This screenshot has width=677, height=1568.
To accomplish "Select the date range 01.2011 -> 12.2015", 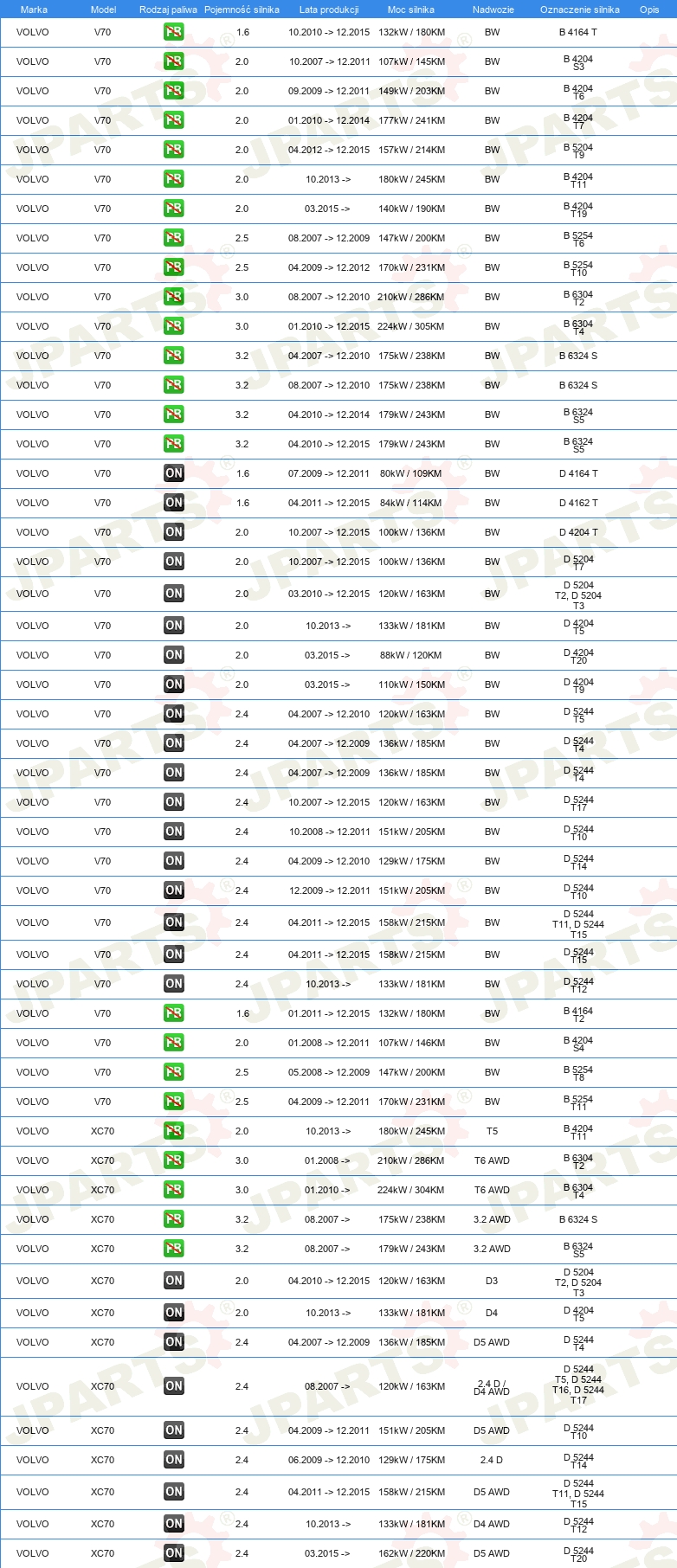I will pyautogui.click(x=329, y=1013).
